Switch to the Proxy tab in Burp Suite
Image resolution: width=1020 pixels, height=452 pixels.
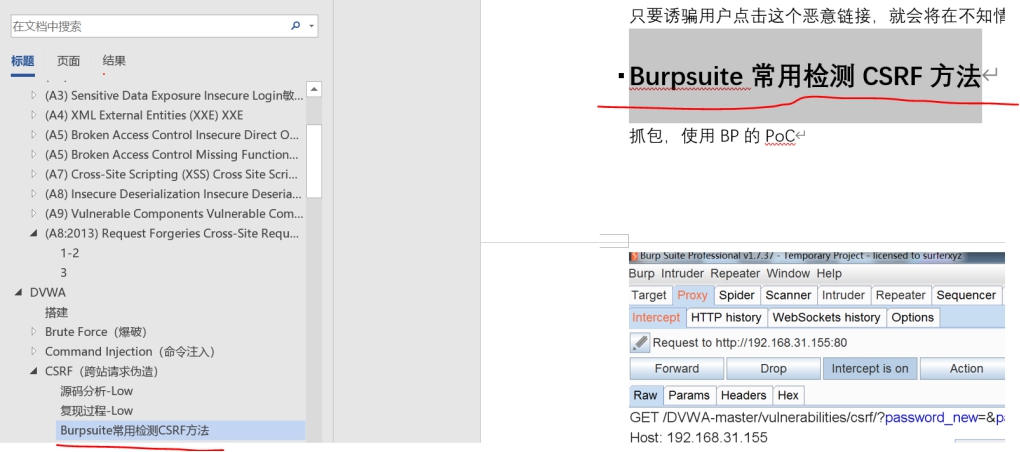coord(692,295)
